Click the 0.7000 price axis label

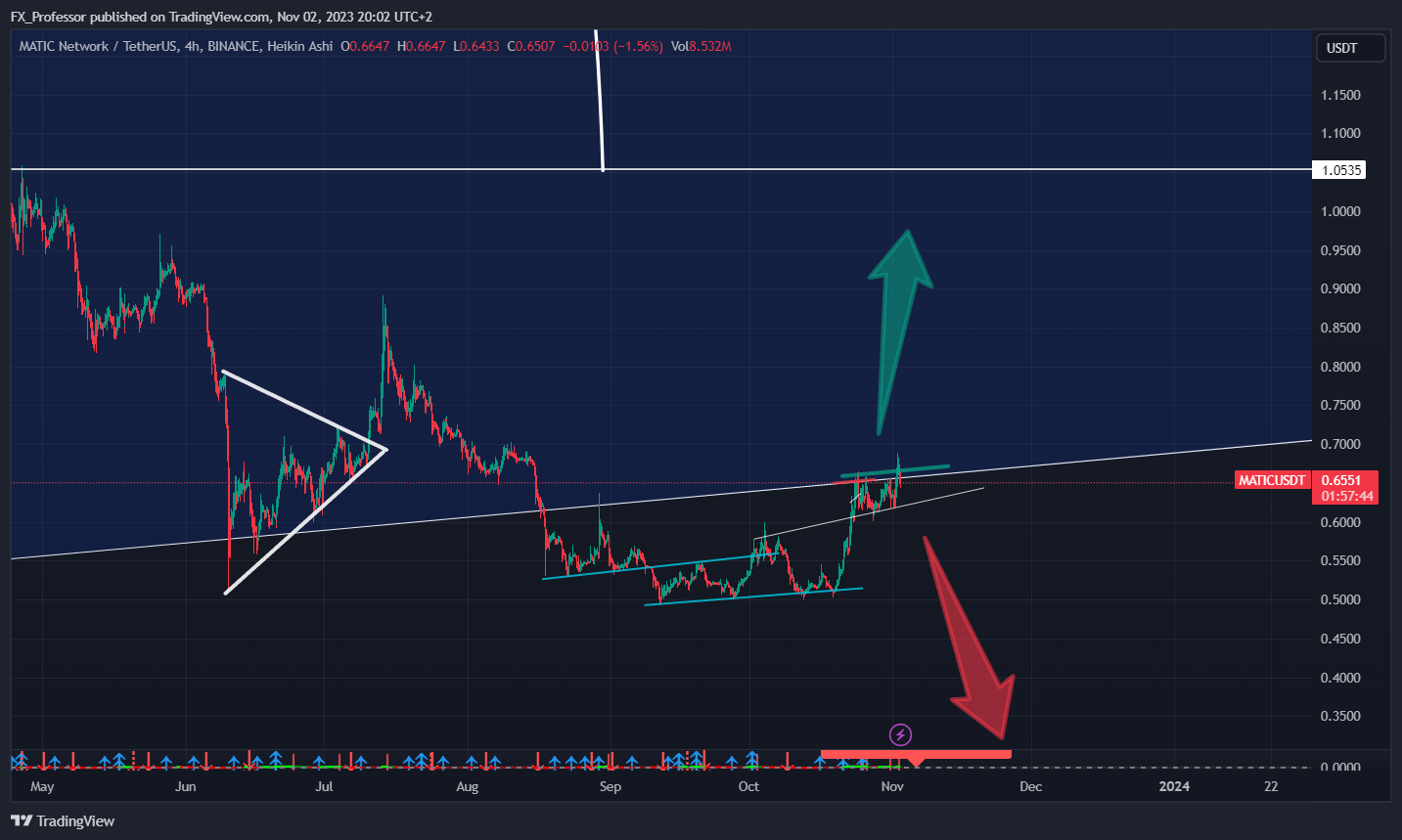click(x=1340, y=444)
